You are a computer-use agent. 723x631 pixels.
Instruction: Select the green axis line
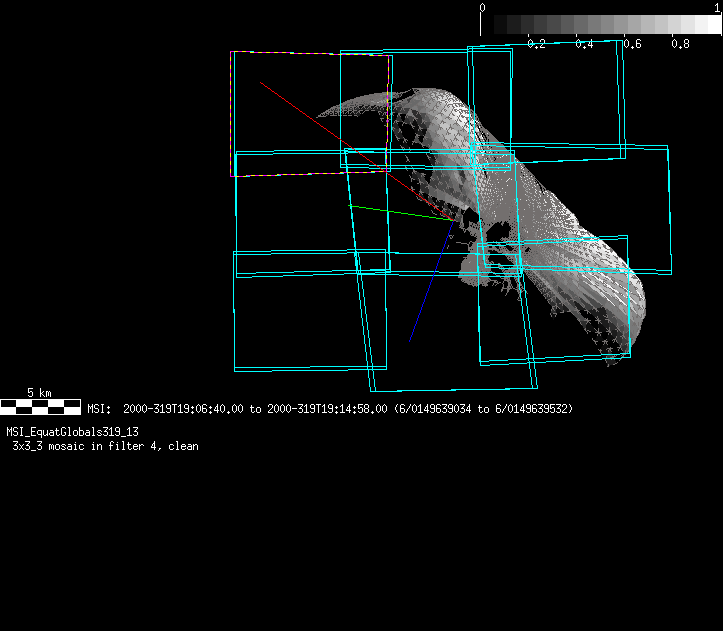[400, 213]
